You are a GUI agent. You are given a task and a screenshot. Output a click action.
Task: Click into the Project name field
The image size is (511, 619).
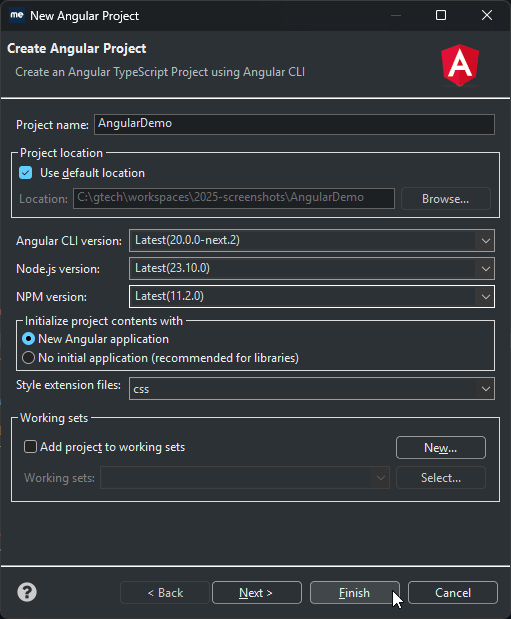click(x=294, y=124)
